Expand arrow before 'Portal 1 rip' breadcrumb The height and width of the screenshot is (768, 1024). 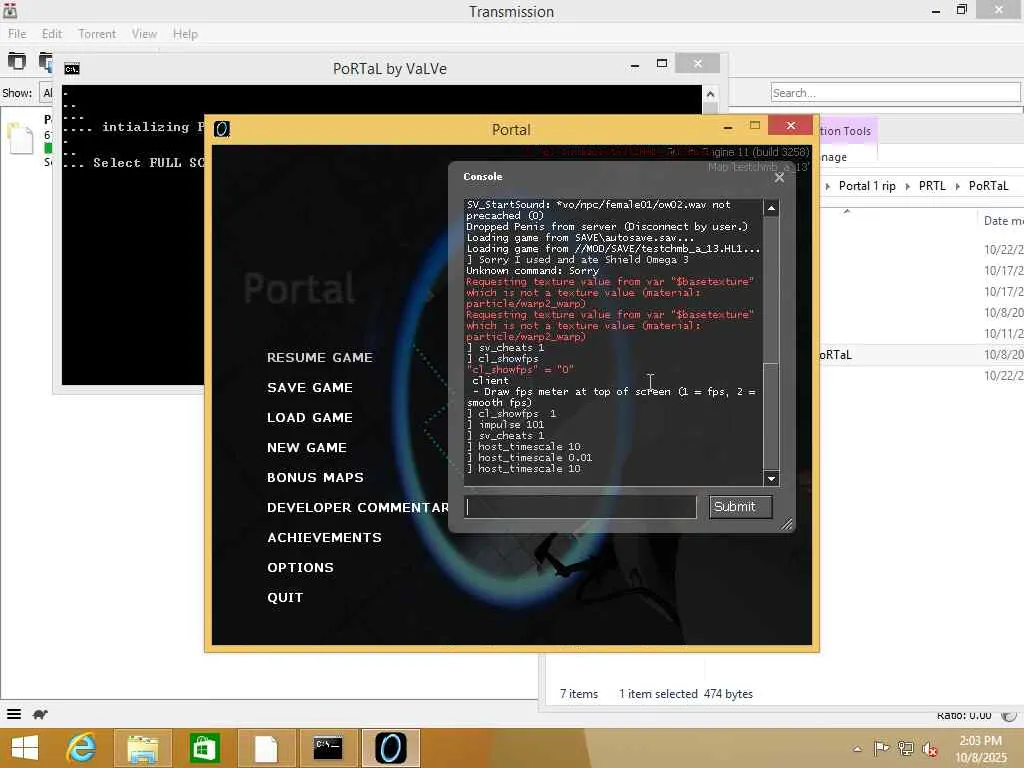point(828,187)
